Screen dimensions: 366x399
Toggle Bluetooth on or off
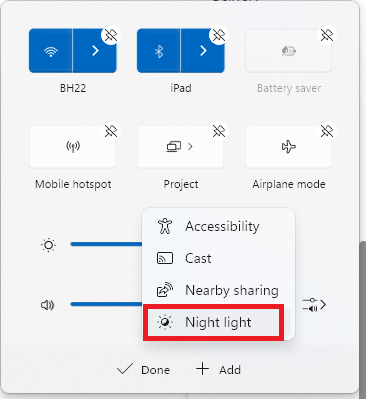pos(159,51)
